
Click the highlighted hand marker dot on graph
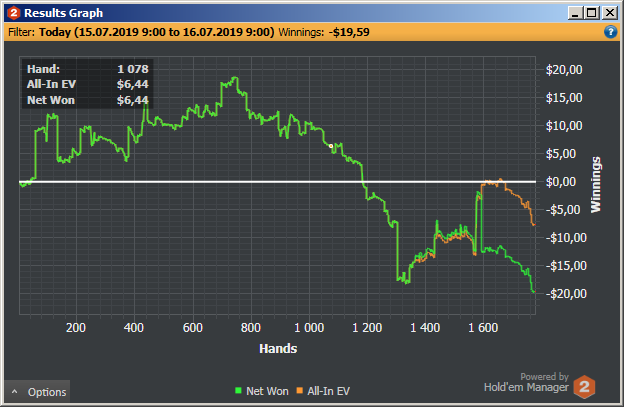click(331, 146)
